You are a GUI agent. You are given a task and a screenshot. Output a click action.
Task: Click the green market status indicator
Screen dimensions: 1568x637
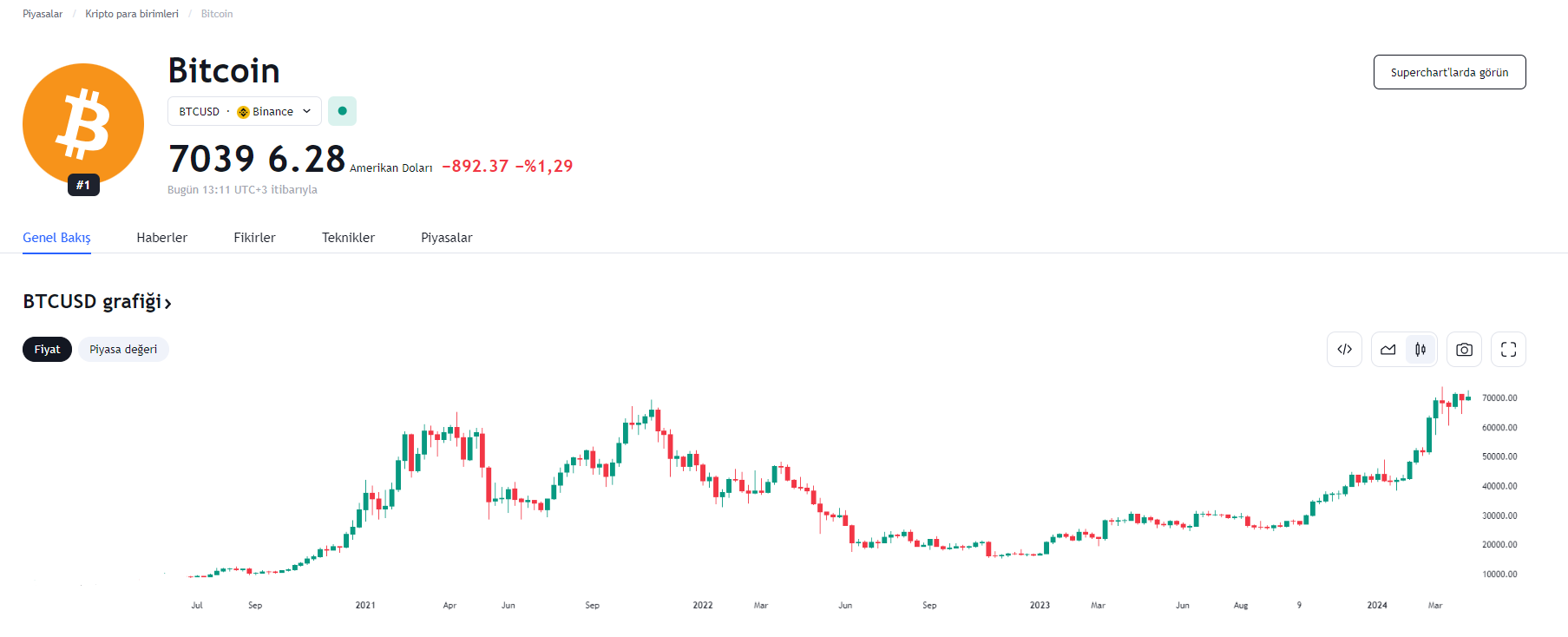coord(342,111)
